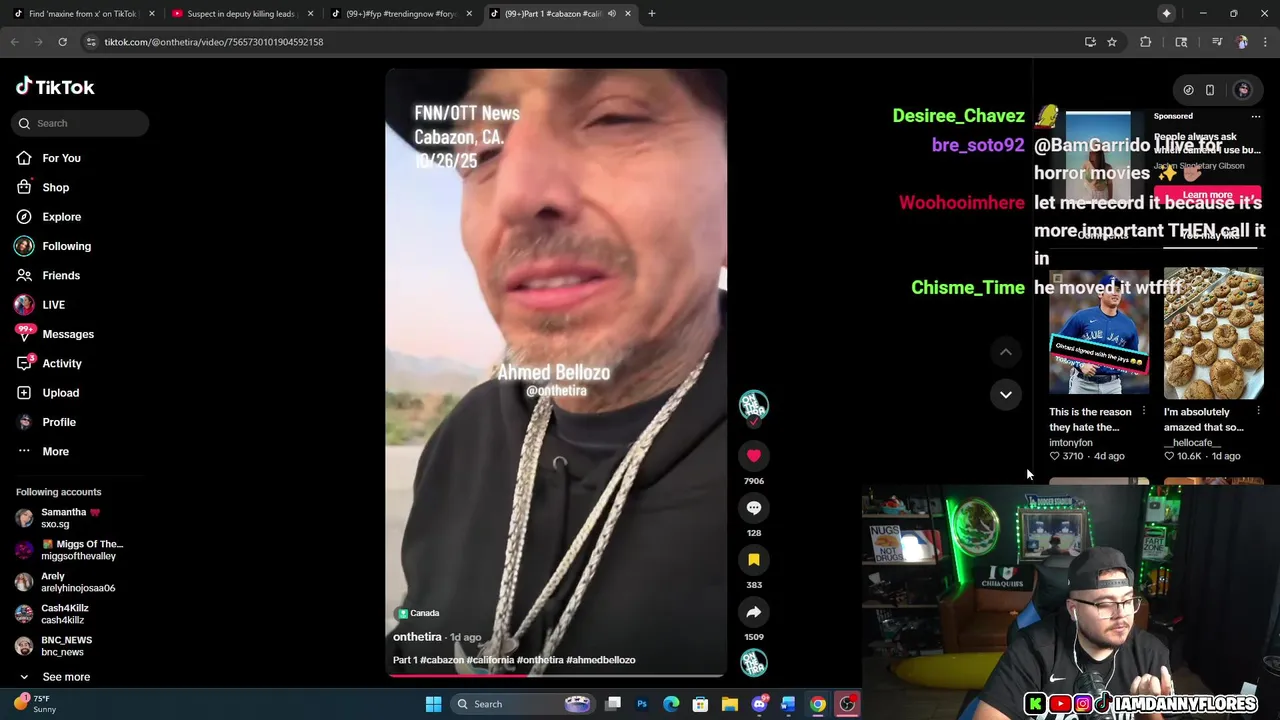Mute the tab audio speaker icon
The width and height of the screenshot is (1280, 720).
tap(612, 14)
